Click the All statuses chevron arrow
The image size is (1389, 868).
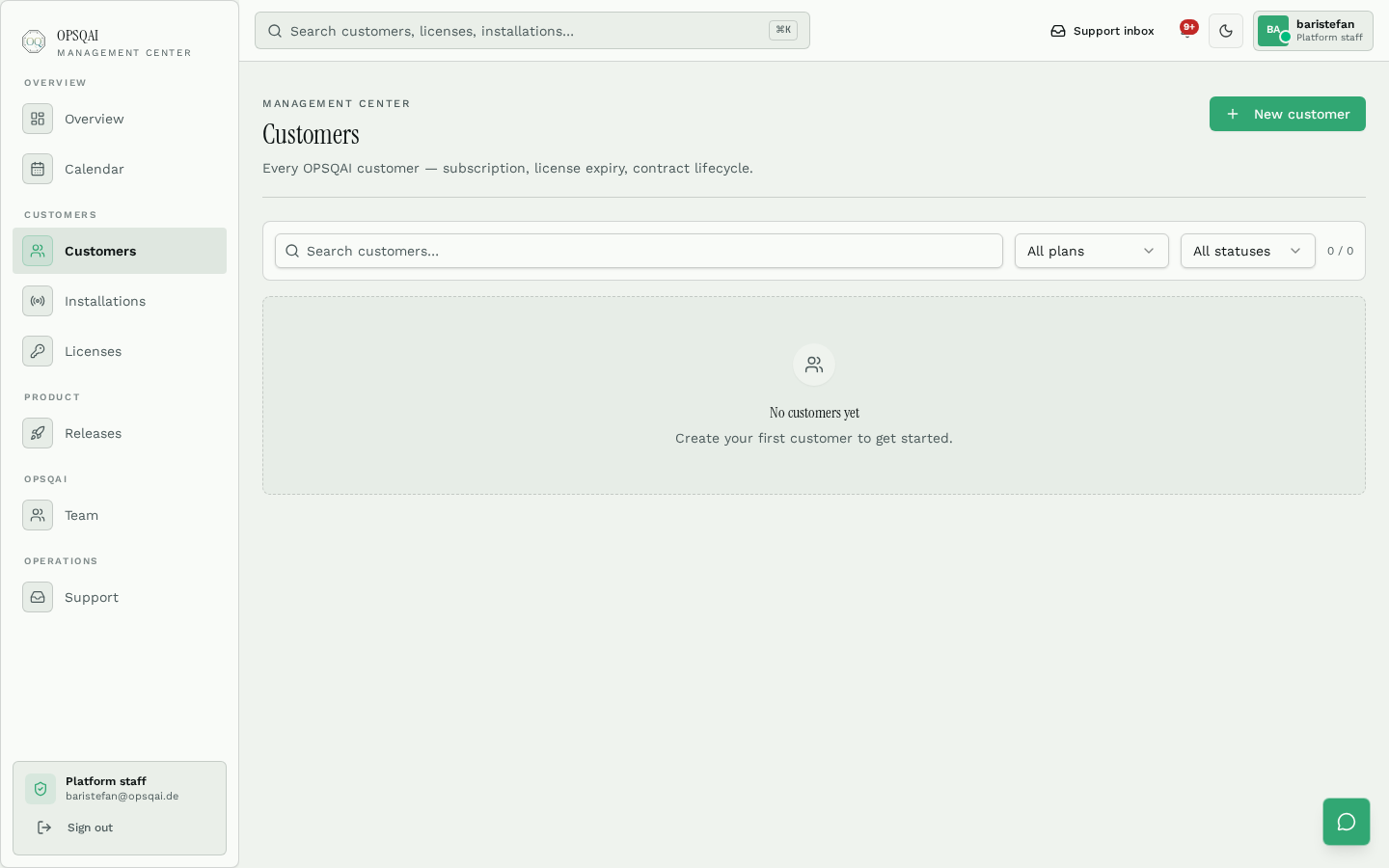tap(1295, 251)
